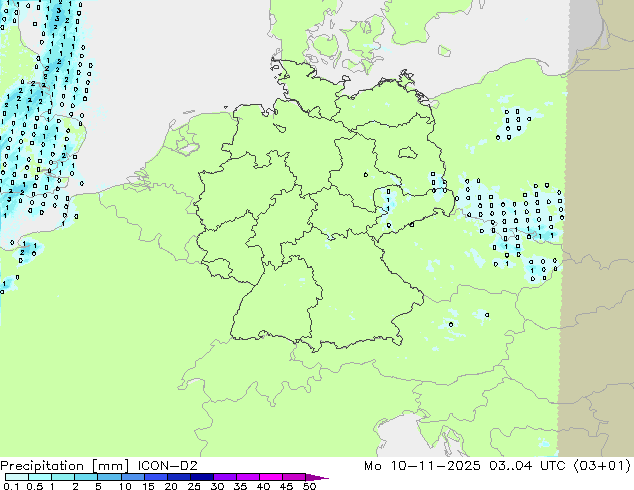
Task: Click the purple arrow tip ending the color scale
Action: click(317, 477)
